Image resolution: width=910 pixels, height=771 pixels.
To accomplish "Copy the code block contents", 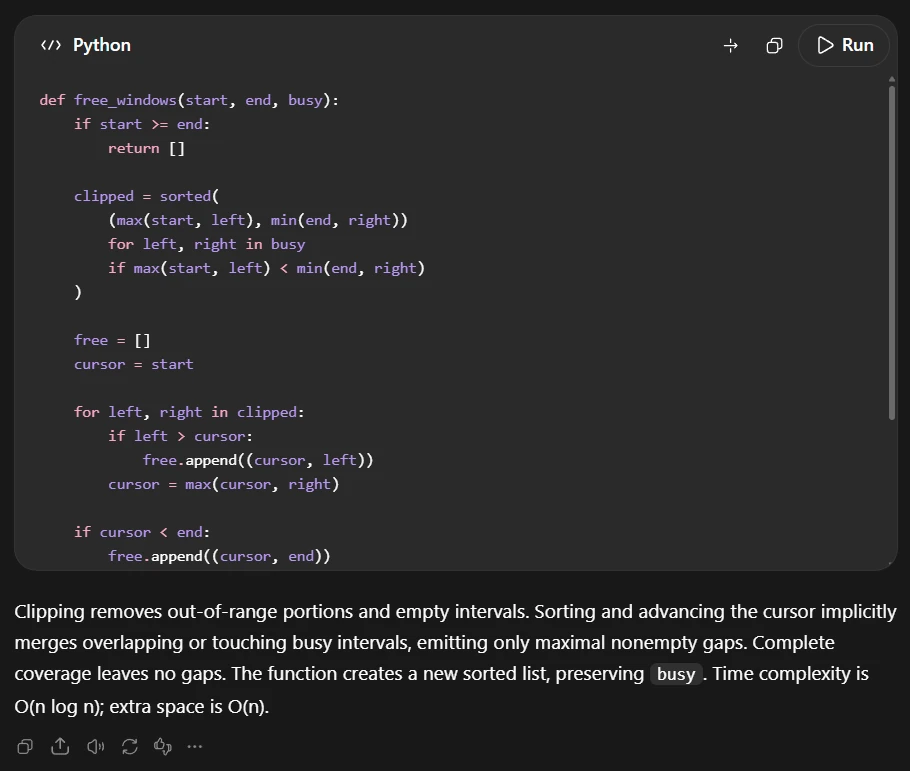I will [774, 45].
